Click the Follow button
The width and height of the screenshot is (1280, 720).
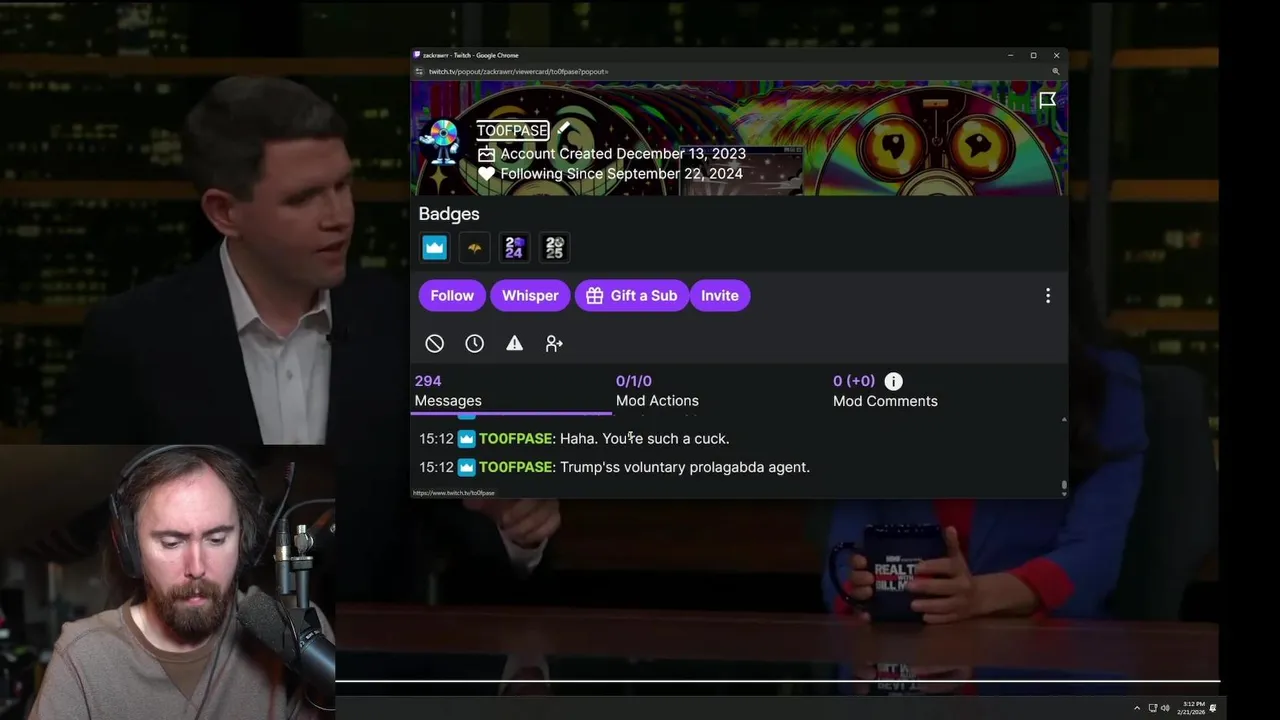click(452, 295)
